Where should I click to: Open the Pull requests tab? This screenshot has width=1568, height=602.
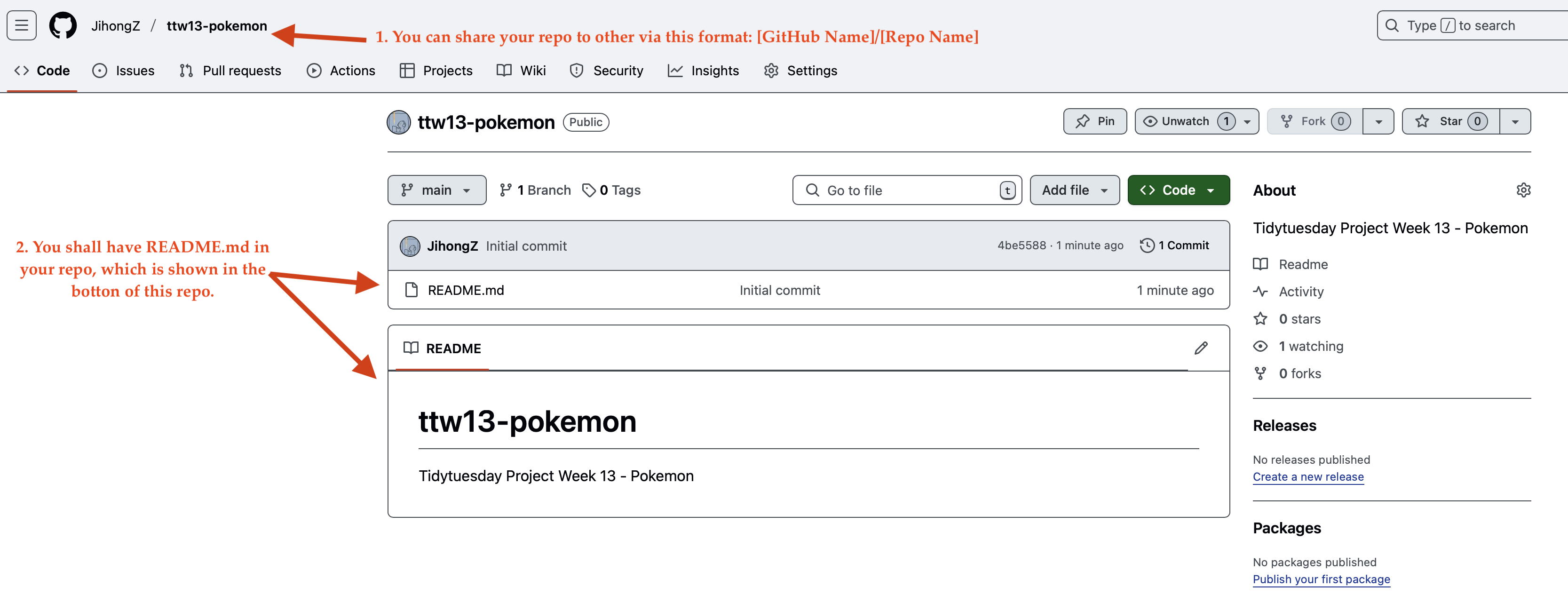(231, 71)
